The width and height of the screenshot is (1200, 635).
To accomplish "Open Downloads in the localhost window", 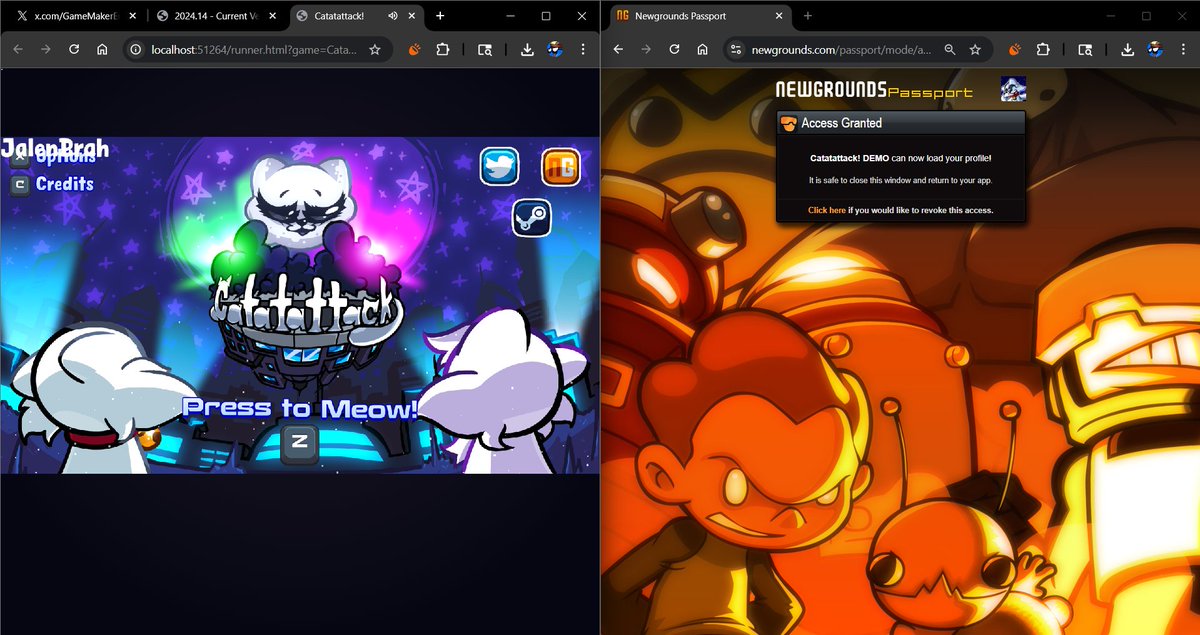I will coord(527,49).
